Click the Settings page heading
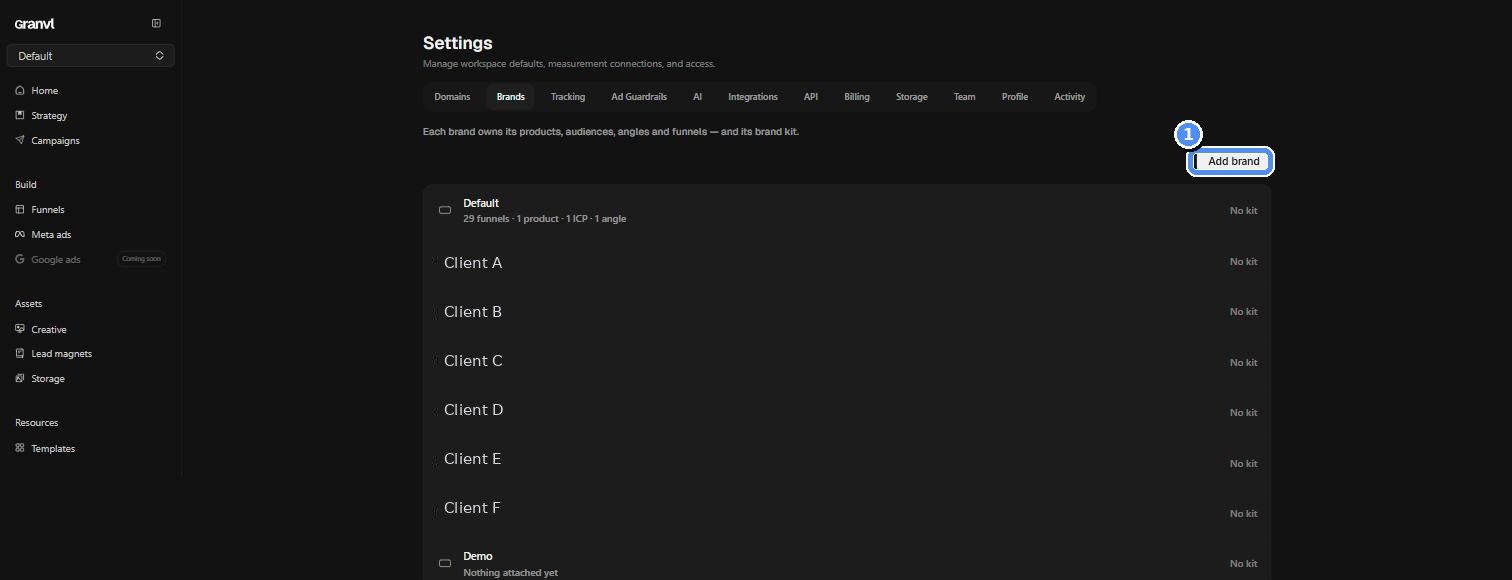 [458, 43]
